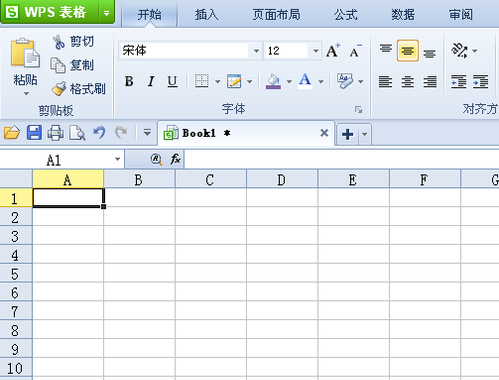Screen dimensions: 499x380
Task: Toggle bold formatting
Action: pos(129,81)
